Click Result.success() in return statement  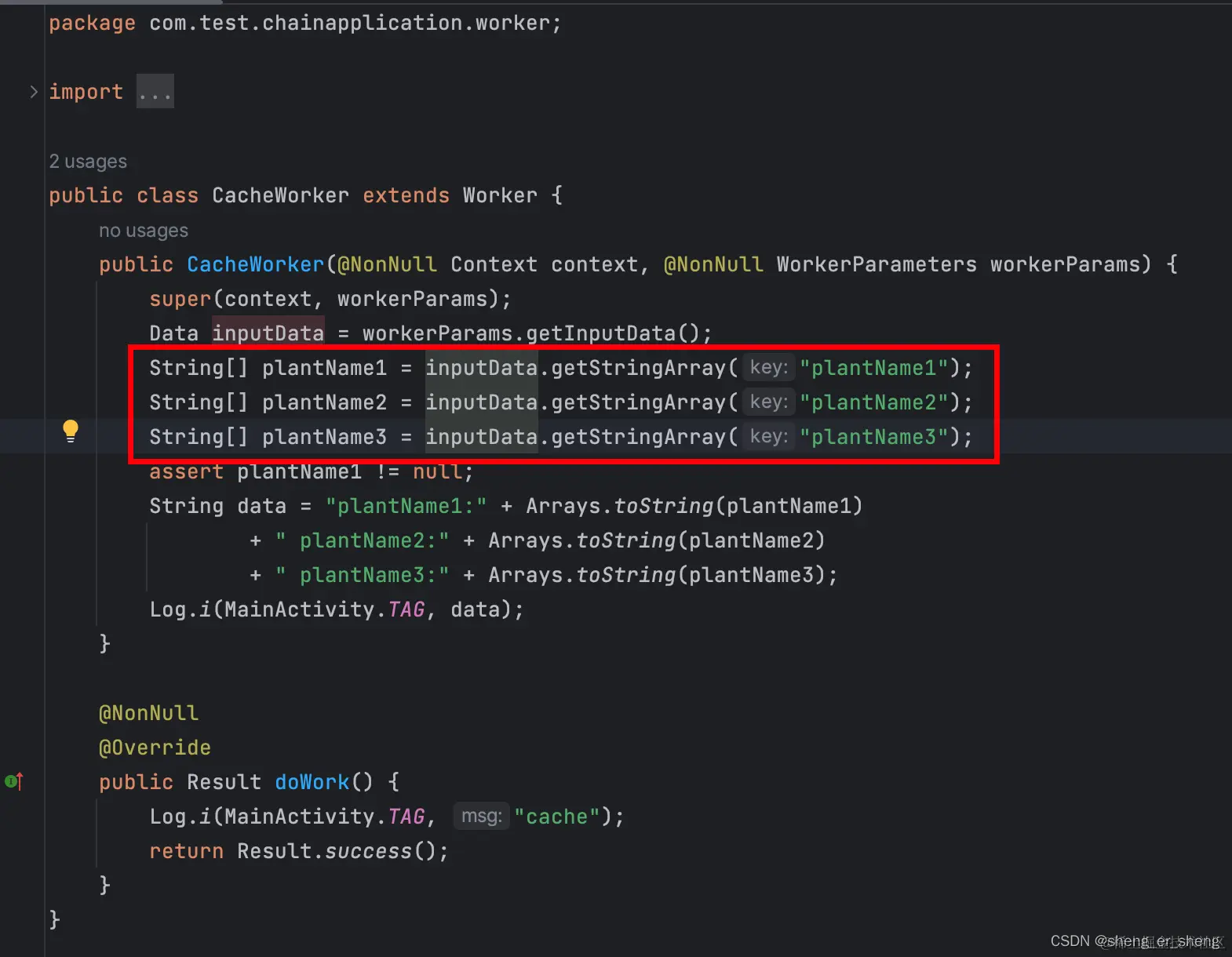point(337,851)
